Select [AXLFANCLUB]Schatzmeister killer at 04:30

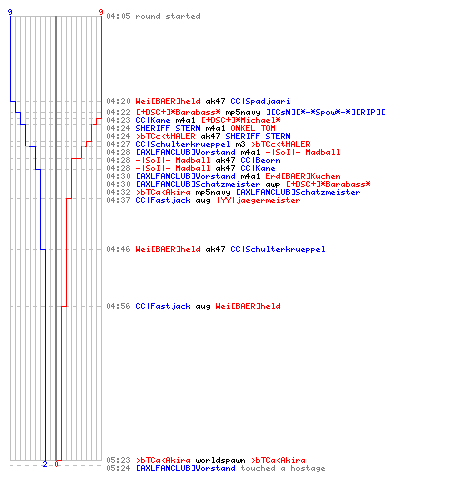coord(198,184)
